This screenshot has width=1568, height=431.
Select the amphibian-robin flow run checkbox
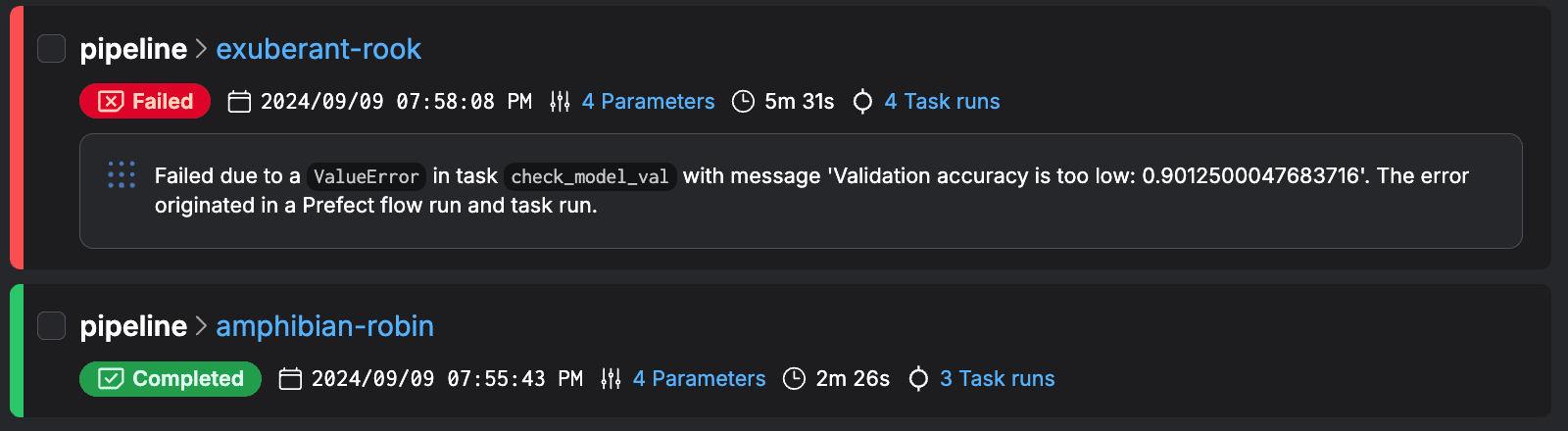click(51, 325)
